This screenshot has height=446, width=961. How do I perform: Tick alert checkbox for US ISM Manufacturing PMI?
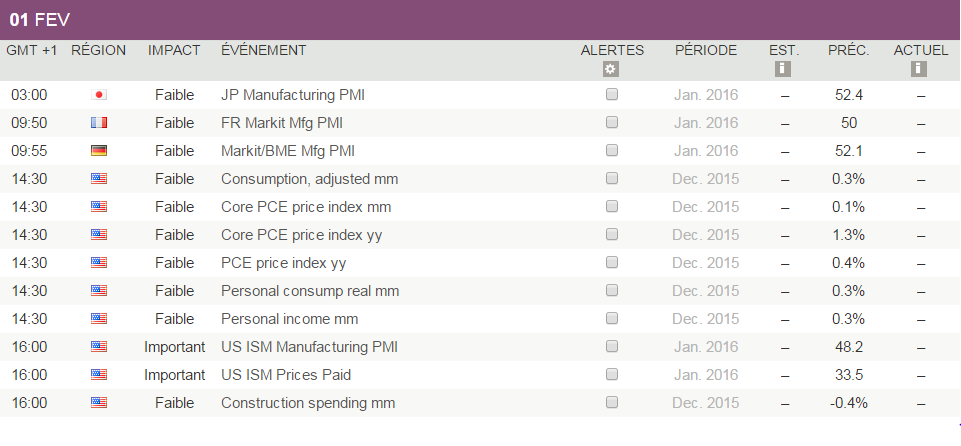click(x=612, y=347)
